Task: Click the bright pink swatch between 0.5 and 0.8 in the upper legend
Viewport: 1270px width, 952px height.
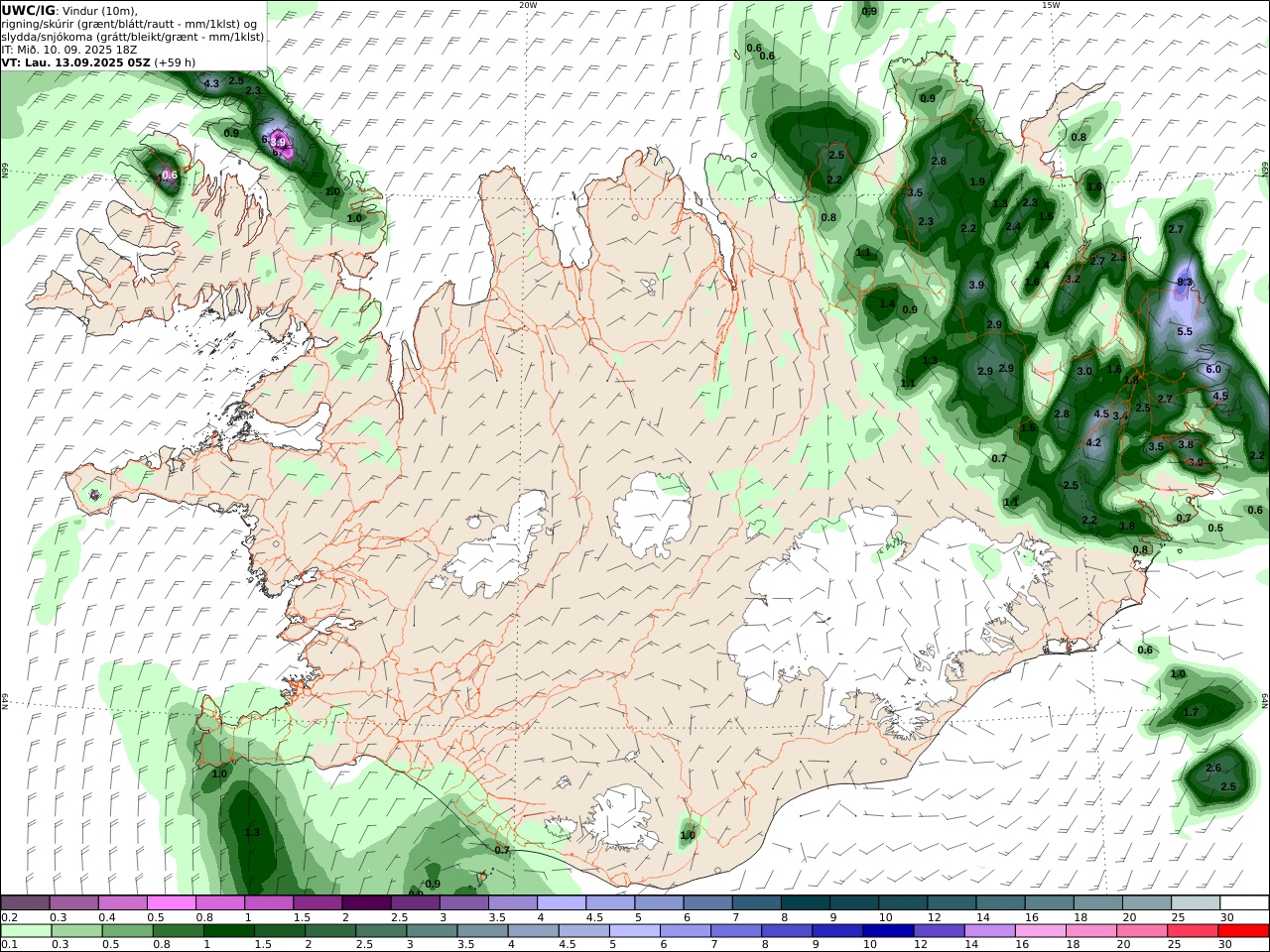Action: click(172, 902)
